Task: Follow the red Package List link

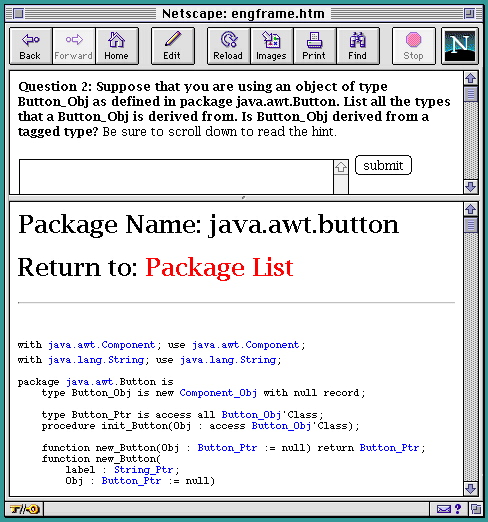Action: 219,267
